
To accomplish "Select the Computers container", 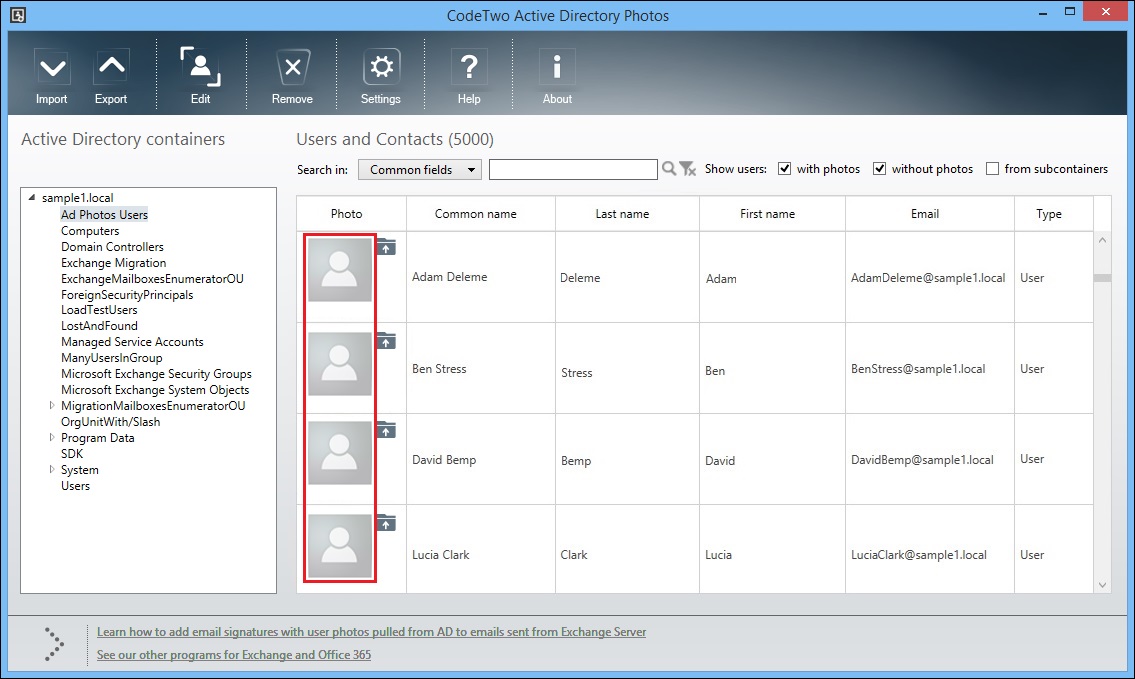I will tap(90, 231).
